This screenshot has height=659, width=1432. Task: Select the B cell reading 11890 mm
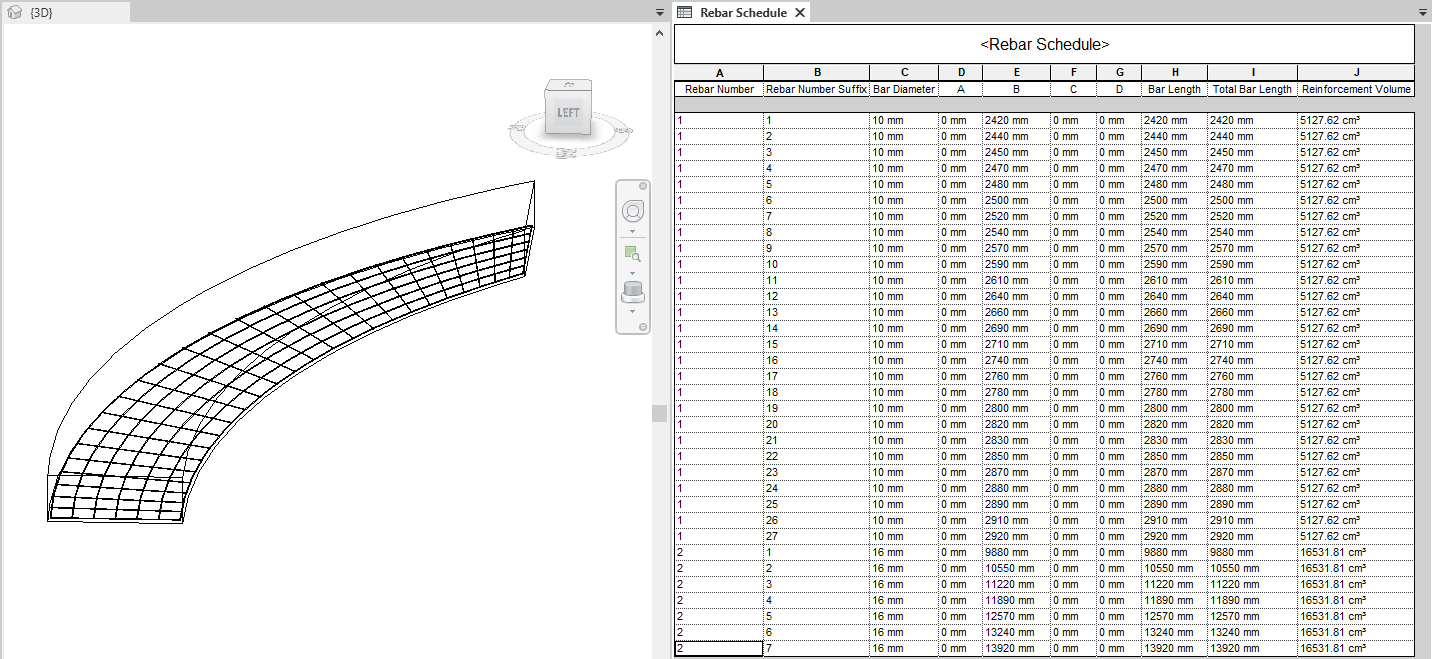pos(1016,600)
